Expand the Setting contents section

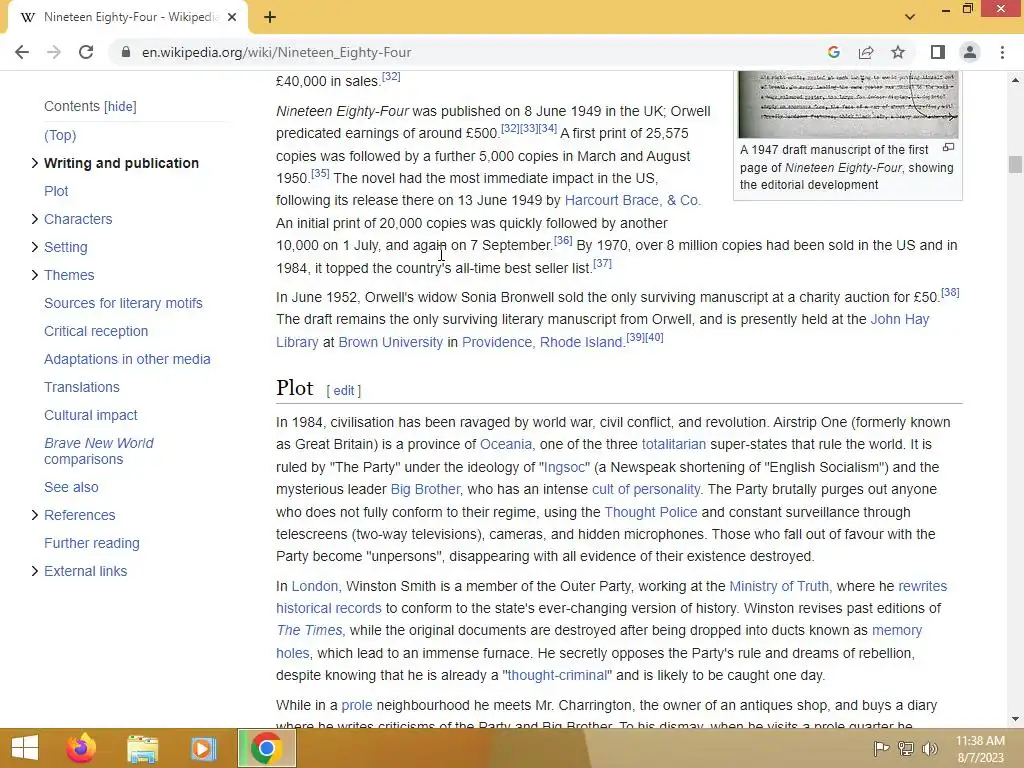coord(35,247)
